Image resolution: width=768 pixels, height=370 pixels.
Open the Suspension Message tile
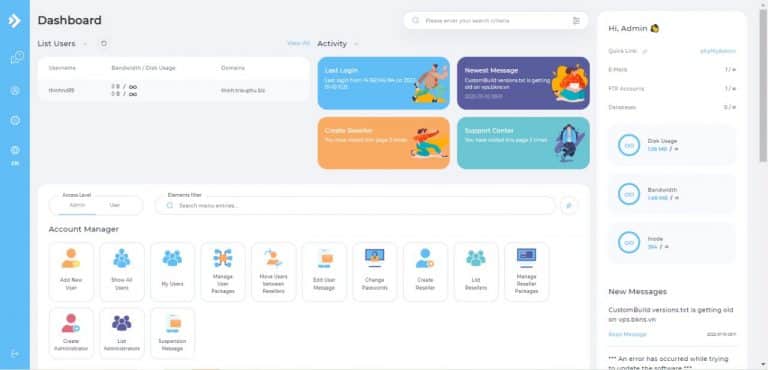pyautogui.click(x=172, y=333)
